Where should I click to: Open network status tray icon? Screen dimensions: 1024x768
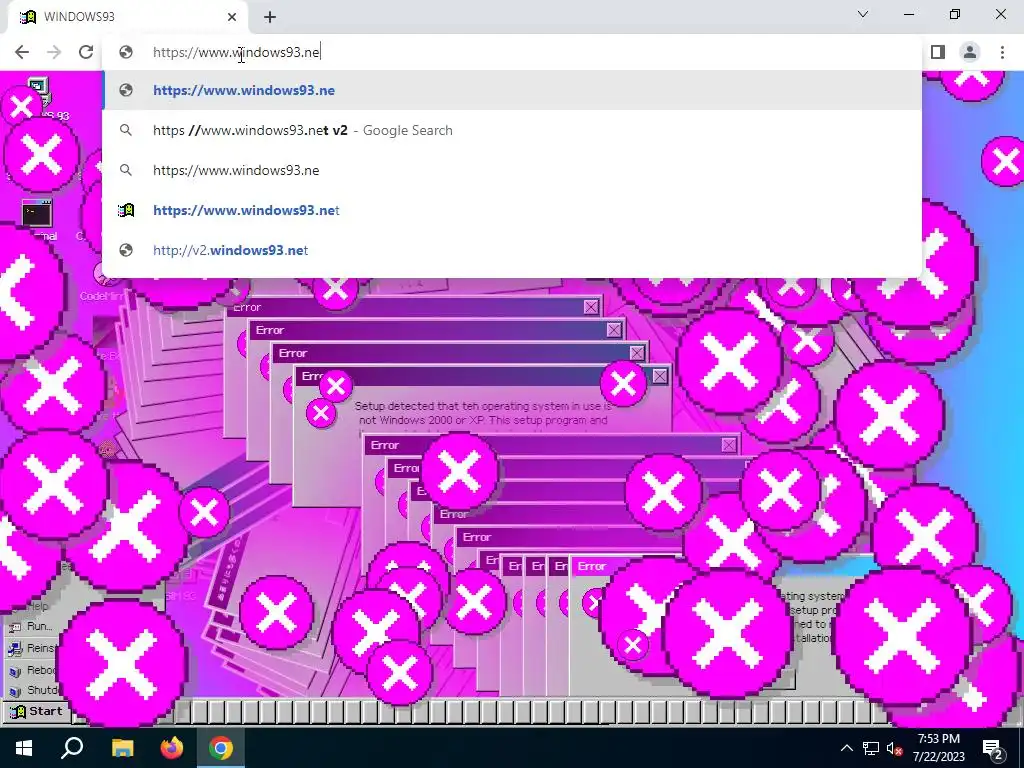click(x=871, y=748)
